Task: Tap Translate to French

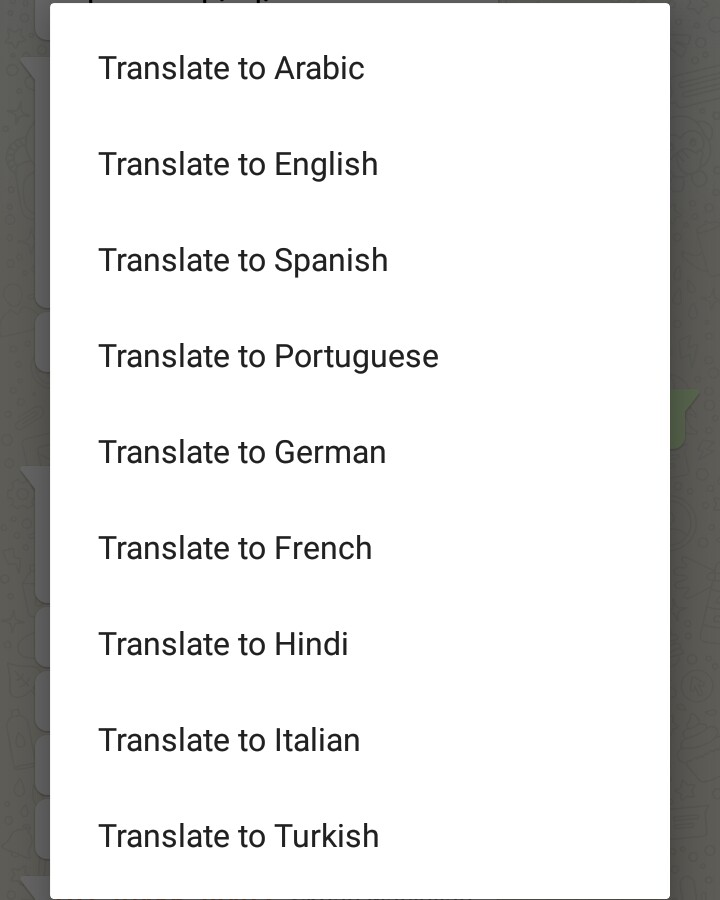Action: tap(360, 548)
